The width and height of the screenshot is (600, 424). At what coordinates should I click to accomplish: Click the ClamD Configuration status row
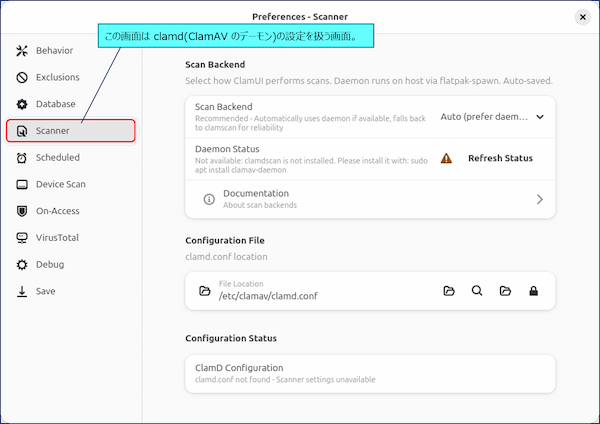(x=370, y=374)
